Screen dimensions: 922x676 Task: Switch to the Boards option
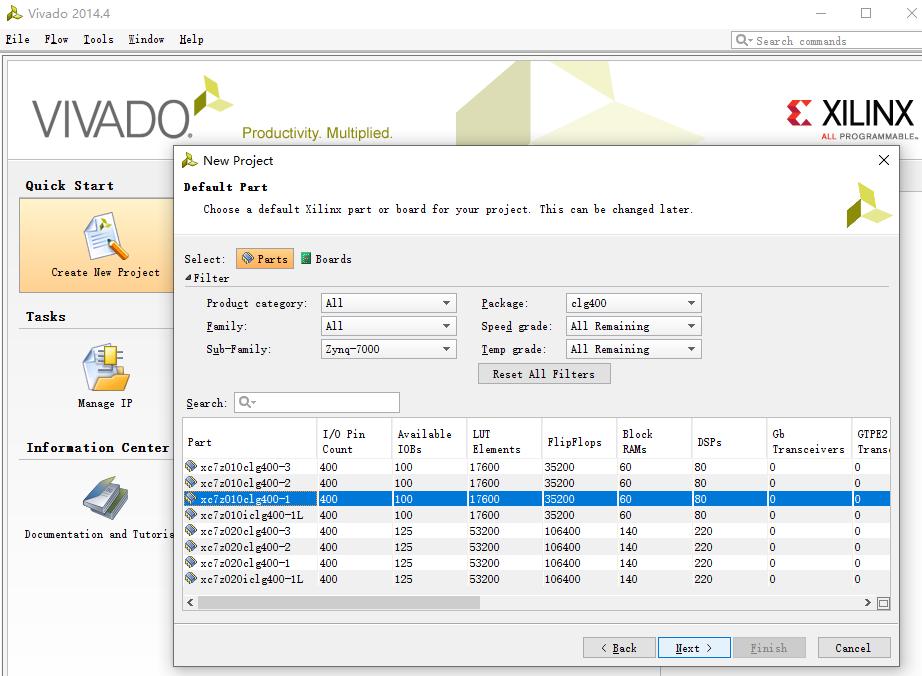coord(325,258)
